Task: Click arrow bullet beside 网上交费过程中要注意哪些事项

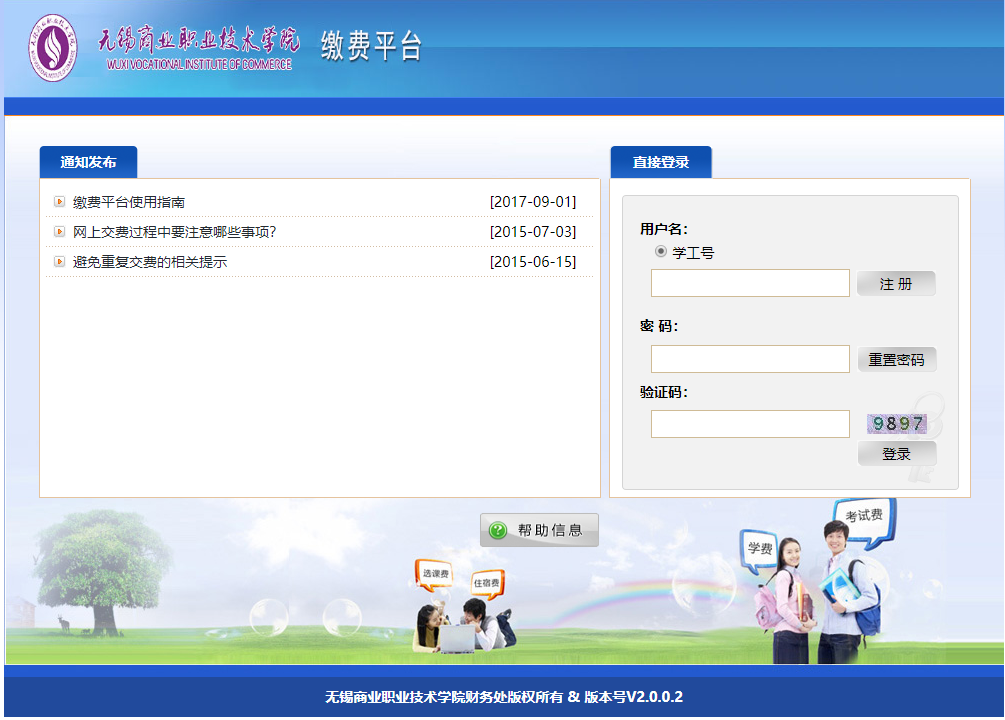Action: [x=59, y=232]
